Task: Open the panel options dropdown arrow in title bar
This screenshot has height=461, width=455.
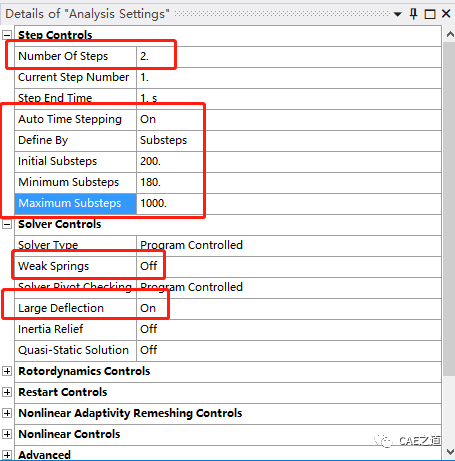Action: [x=397, y=14]
